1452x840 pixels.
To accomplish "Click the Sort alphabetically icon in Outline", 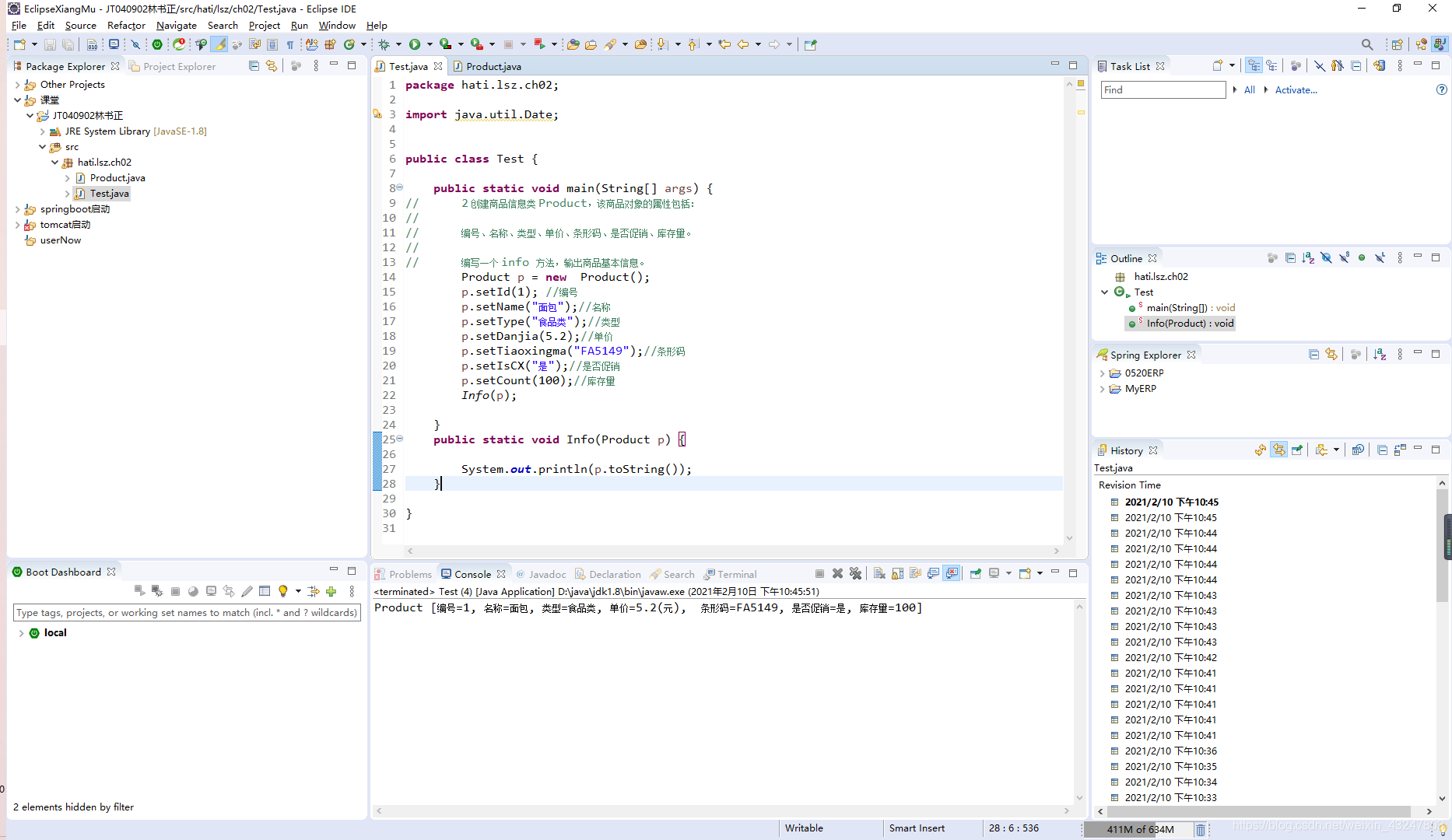I will [1308, 257].
